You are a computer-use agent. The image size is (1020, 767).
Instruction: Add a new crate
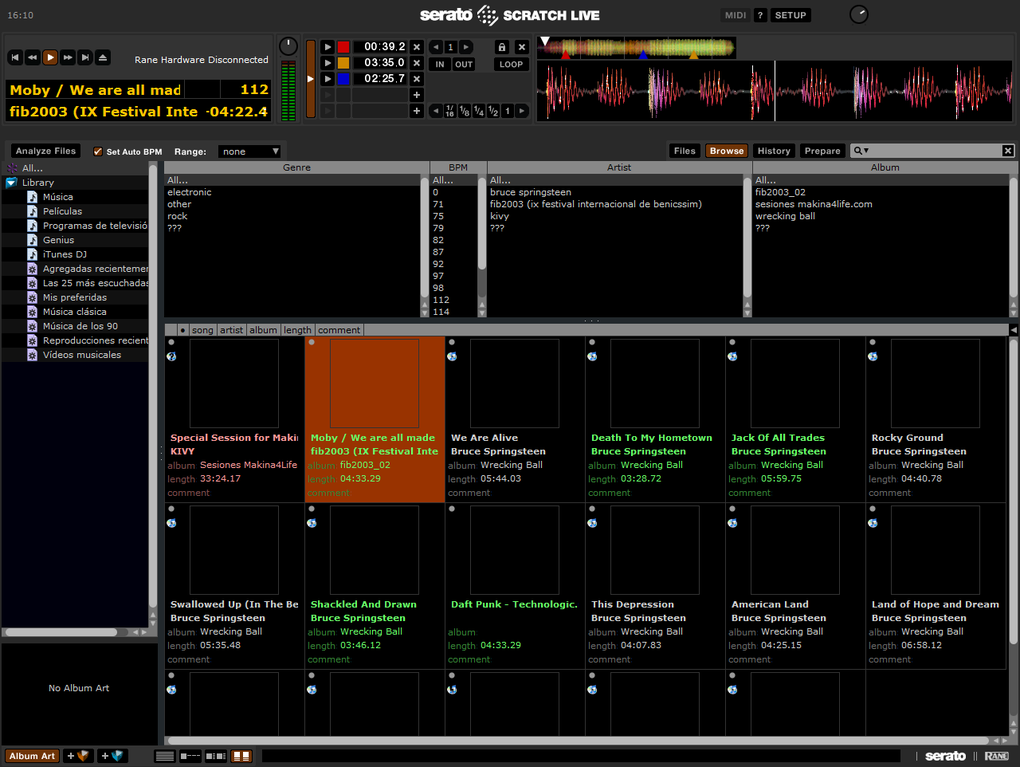pyautogui.click(x=78, y=756)
